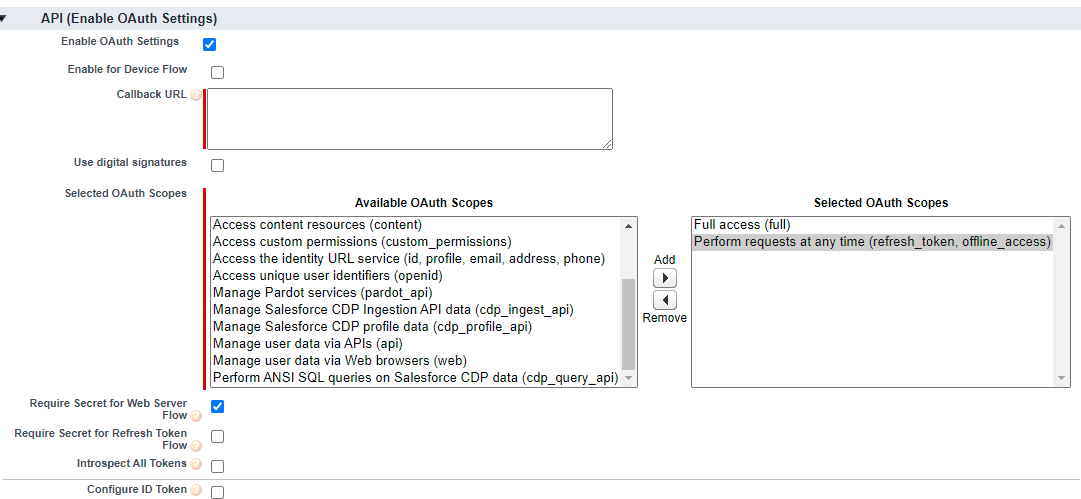Click the up arrow of the Available OAuth Scopes scrollbar
The height and width of the screenshot is (499, 1081).
tap(628, 225)
